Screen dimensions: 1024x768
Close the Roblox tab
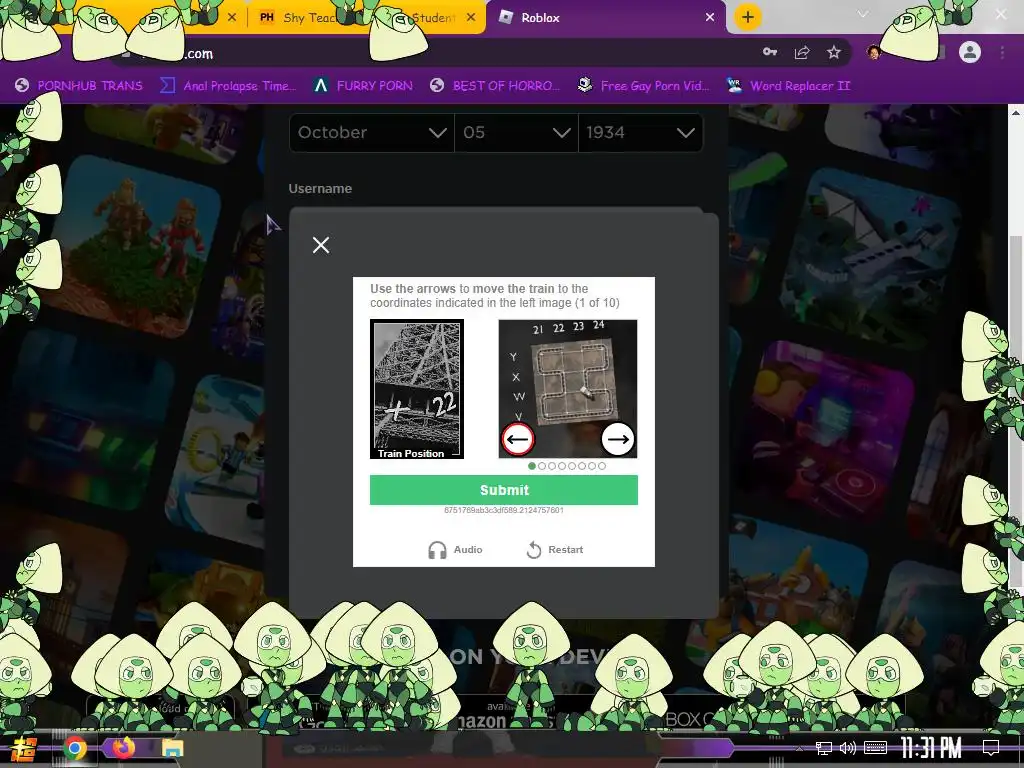click(x=710, y=18)
